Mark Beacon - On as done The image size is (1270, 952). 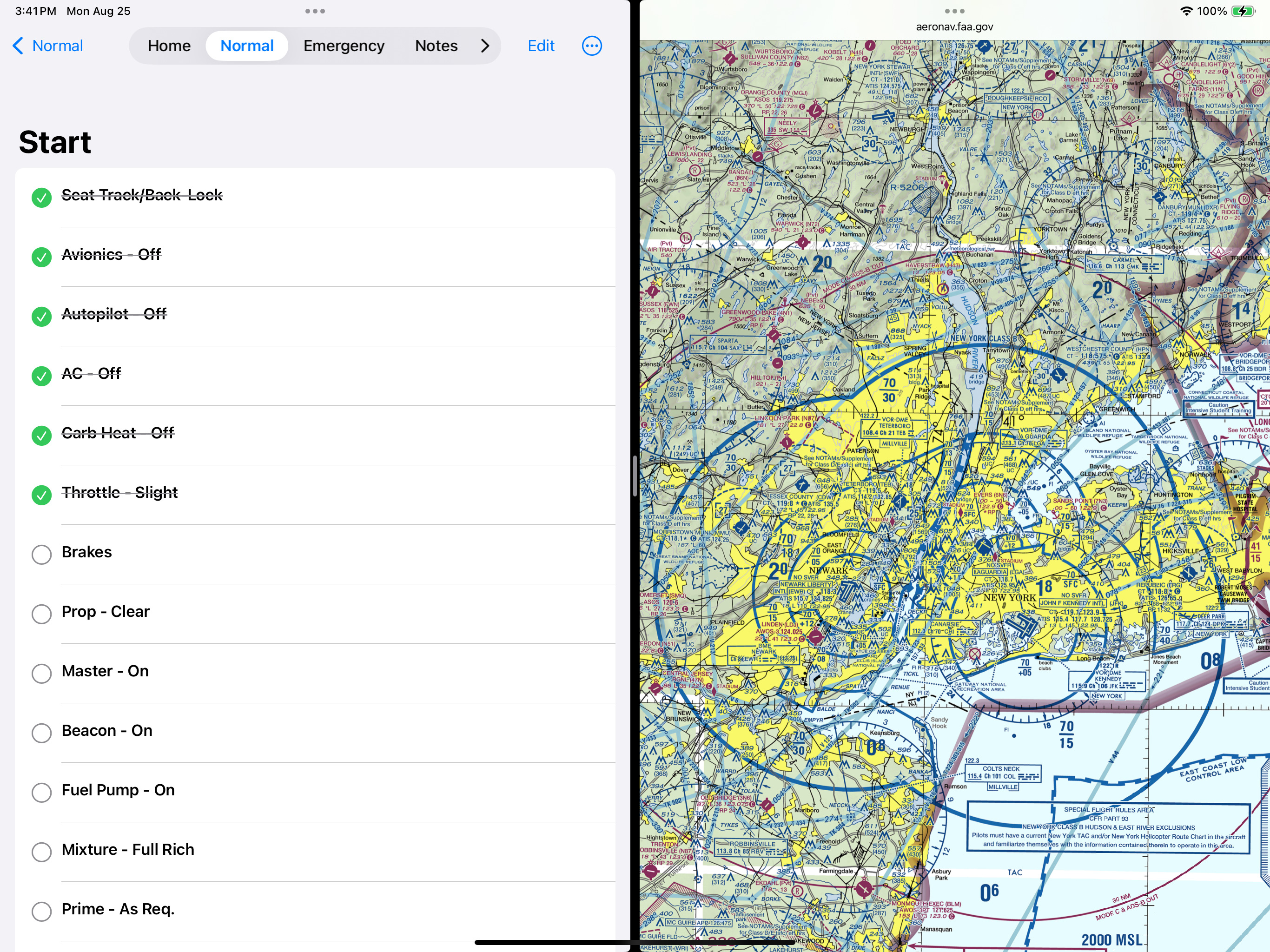pos(41,733)
